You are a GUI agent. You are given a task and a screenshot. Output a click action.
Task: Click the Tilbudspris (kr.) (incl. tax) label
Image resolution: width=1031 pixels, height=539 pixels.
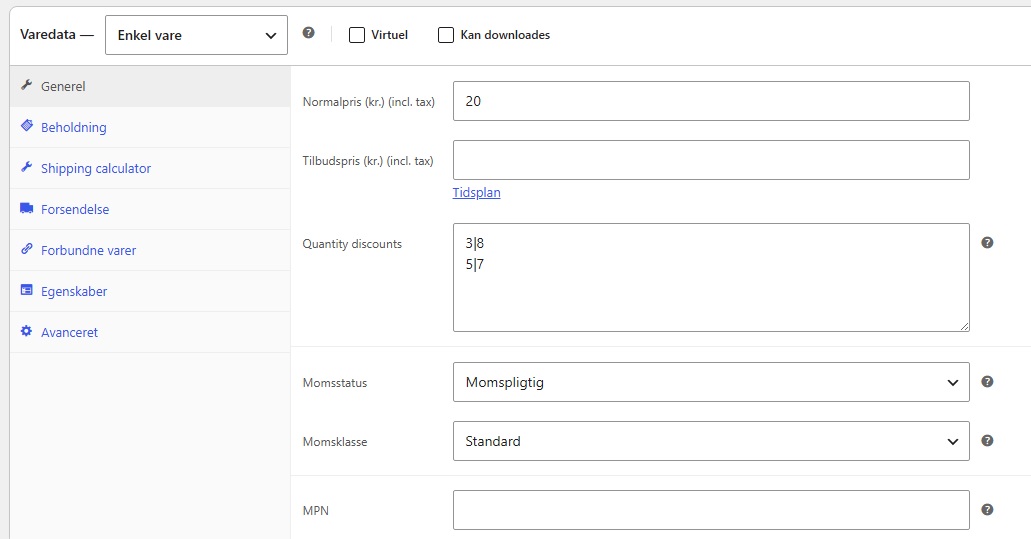pyautogui.click(x=368, y=160)
